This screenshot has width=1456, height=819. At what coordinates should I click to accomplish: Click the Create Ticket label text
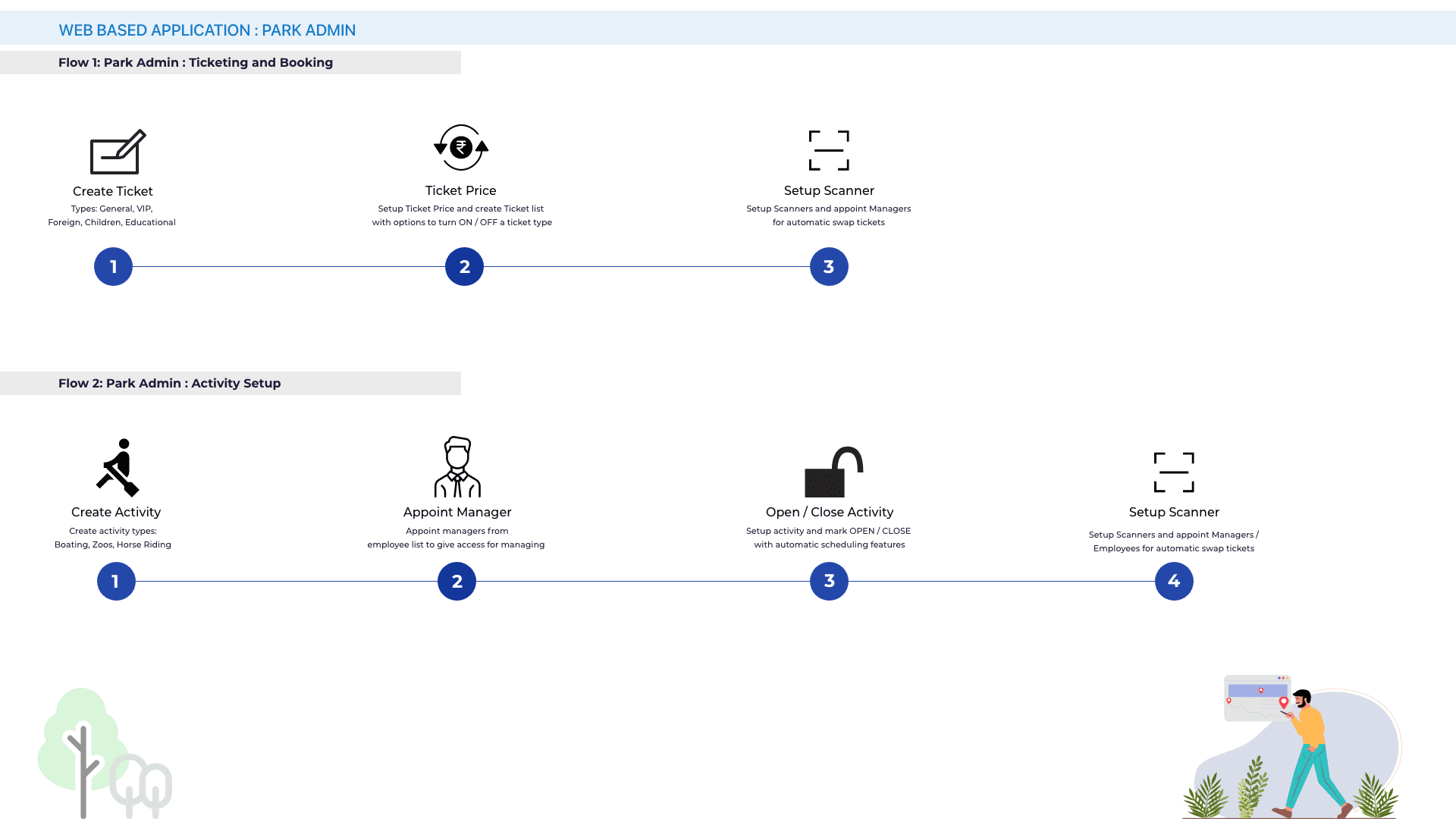click(113, 191)
